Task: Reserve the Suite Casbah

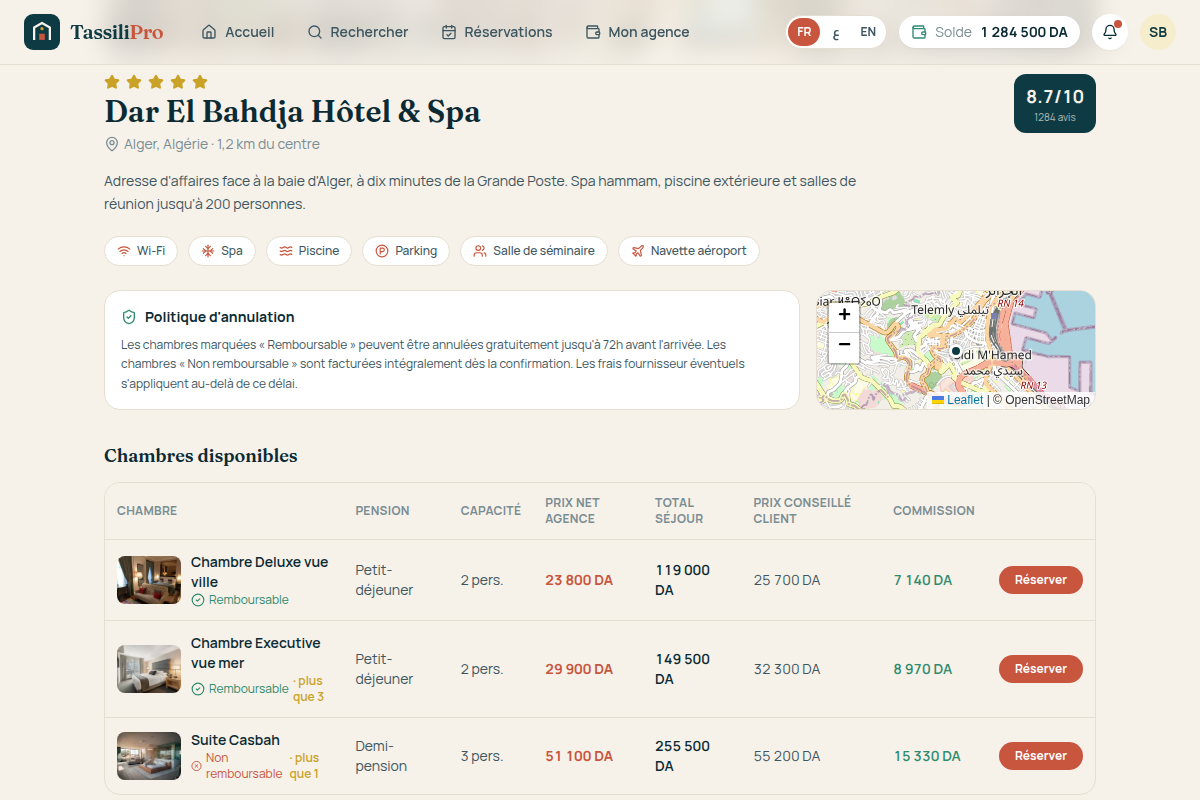Action: click(x=1041, y=756)
